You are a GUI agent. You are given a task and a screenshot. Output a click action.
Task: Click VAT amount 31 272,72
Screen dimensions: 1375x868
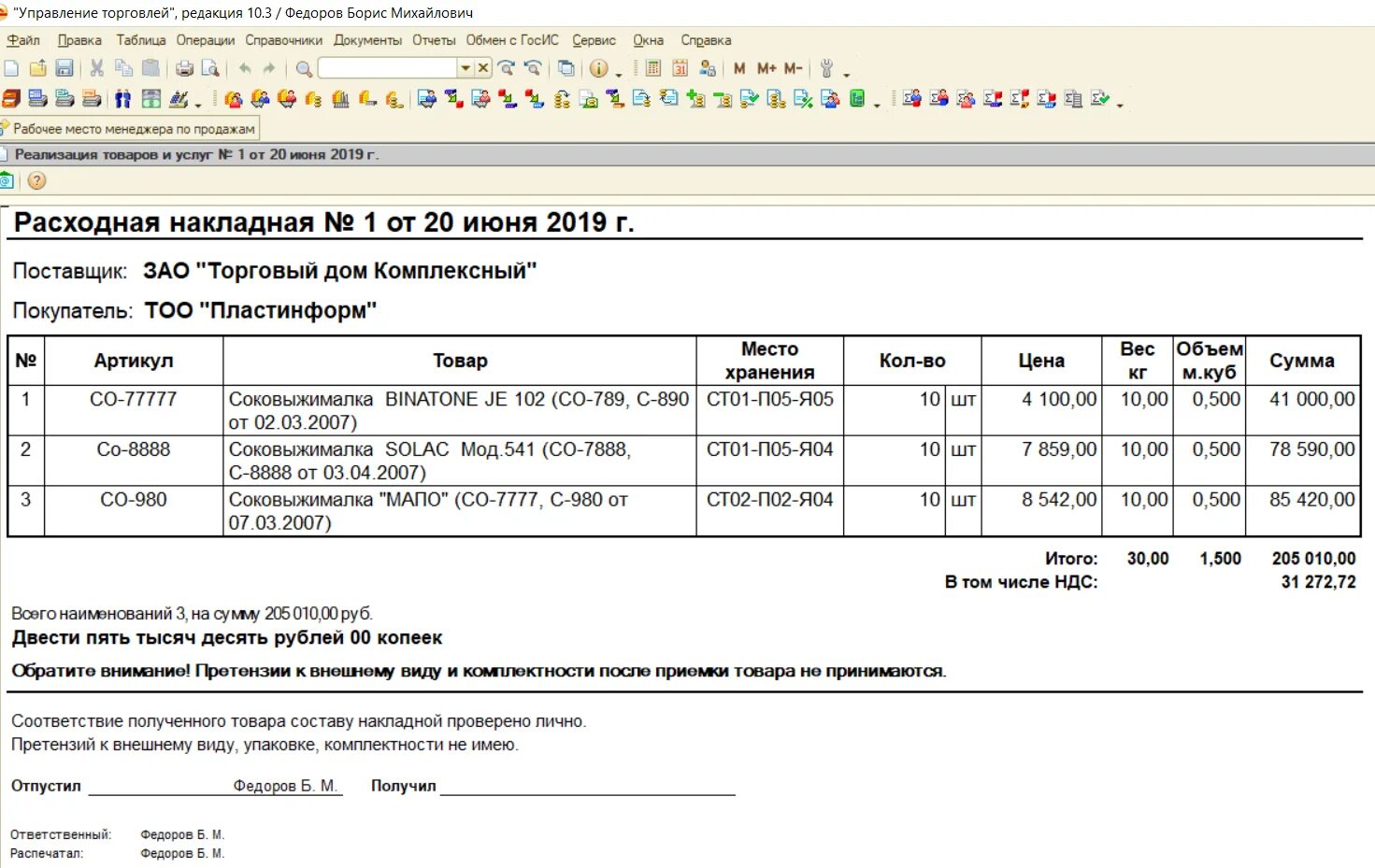coord(1318,582)
